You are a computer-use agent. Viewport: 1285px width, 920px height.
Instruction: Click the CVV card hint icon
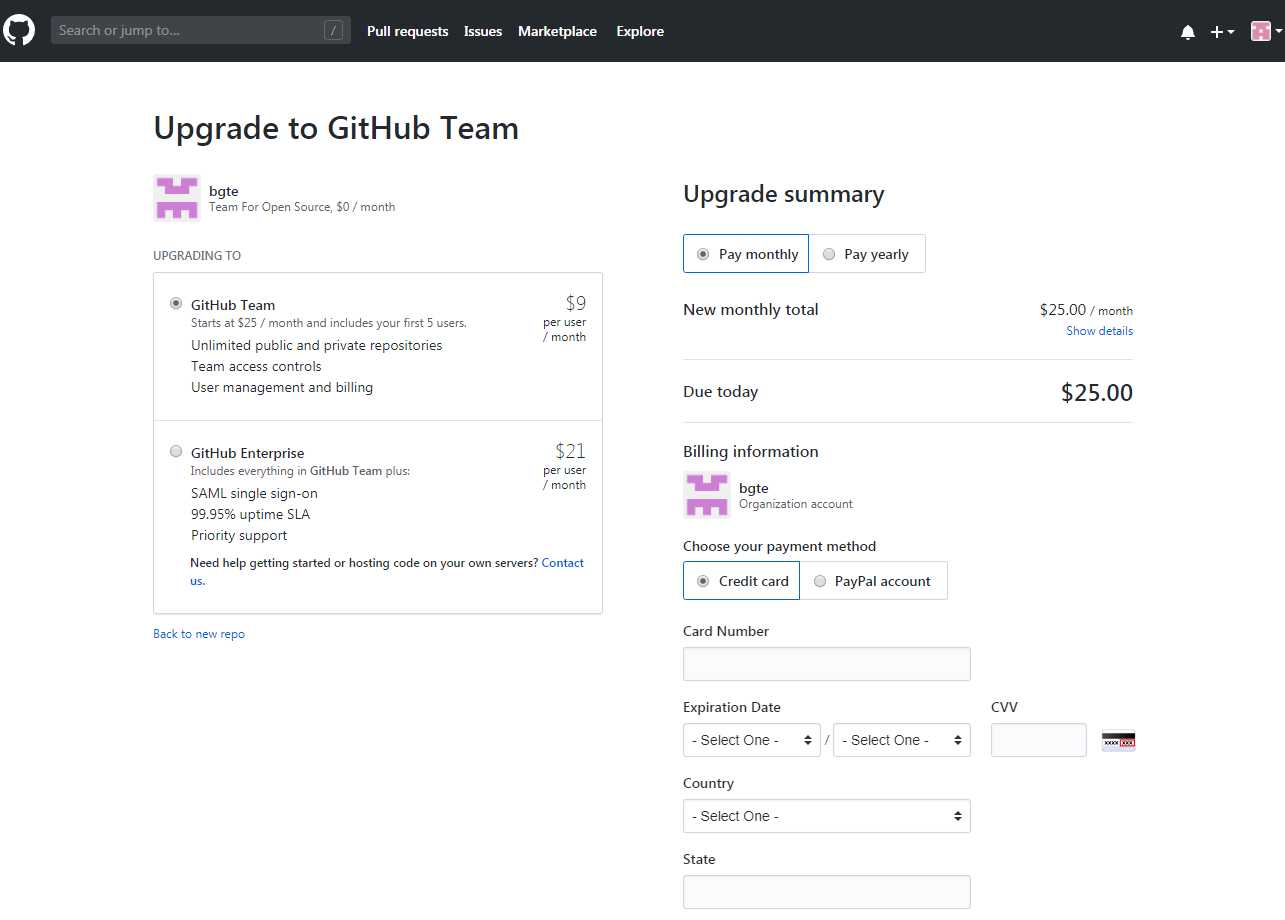point(1118,742)
